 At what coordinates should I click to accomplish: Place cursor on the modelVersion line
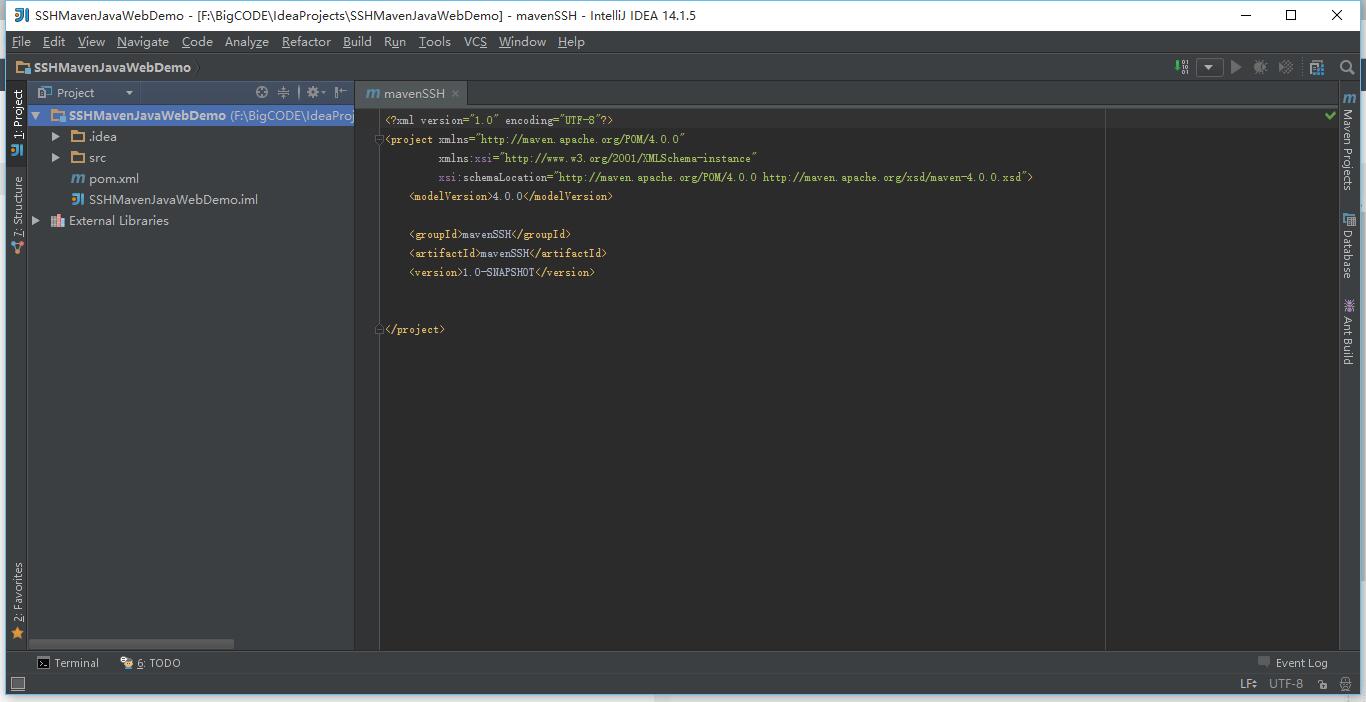[x=511, y=196]
